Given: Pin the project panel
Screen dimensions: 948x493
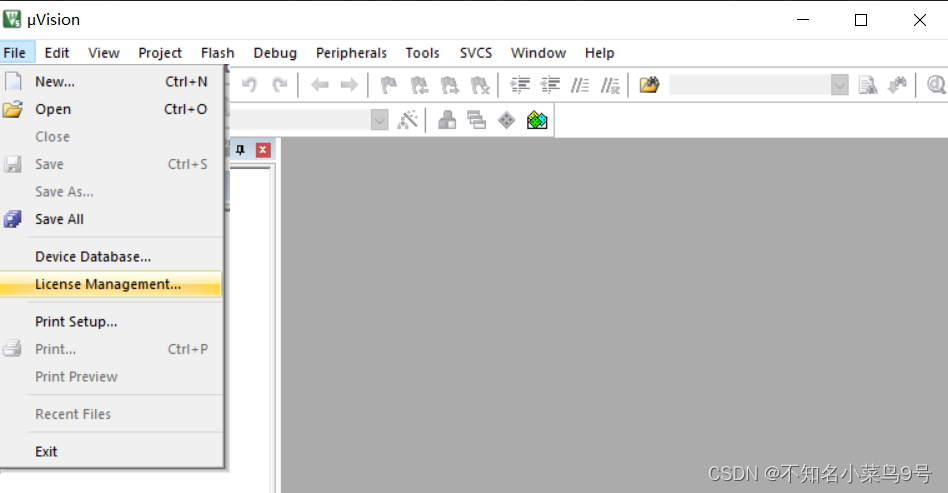Looking at the screenshot, I should (240, 149).
